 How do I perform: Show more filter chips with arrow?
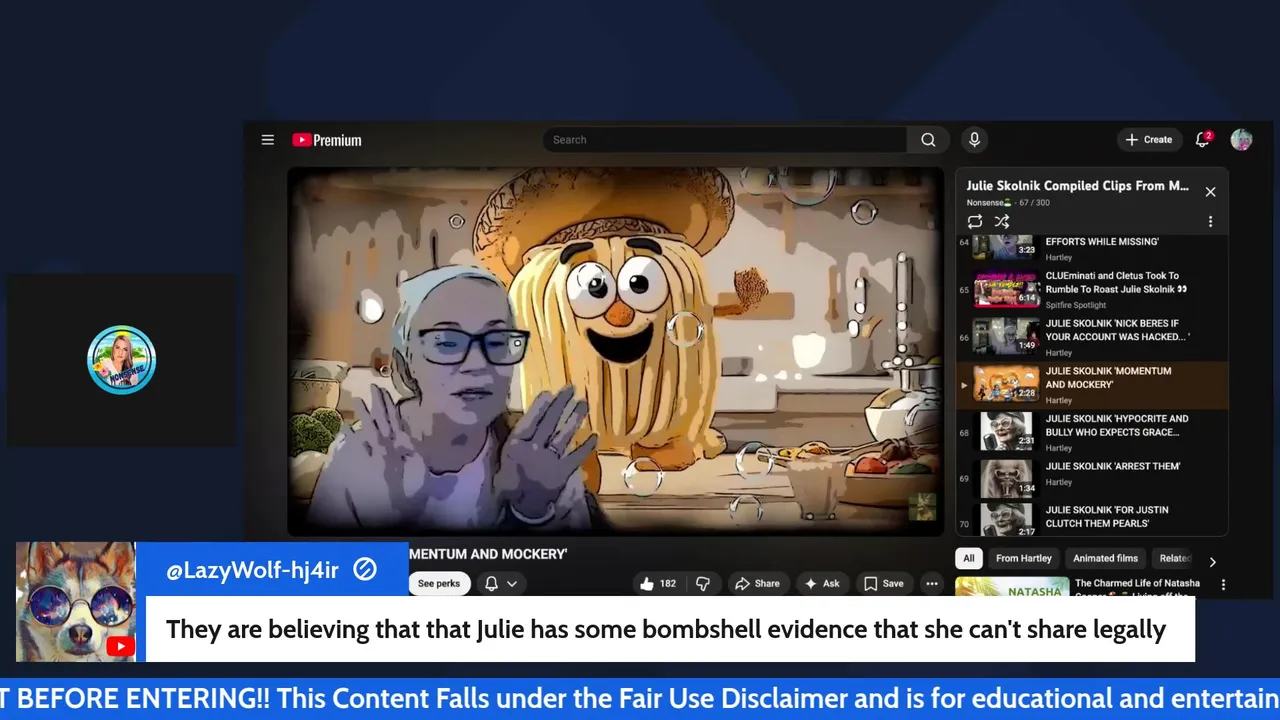click(x=1212, y=561)
